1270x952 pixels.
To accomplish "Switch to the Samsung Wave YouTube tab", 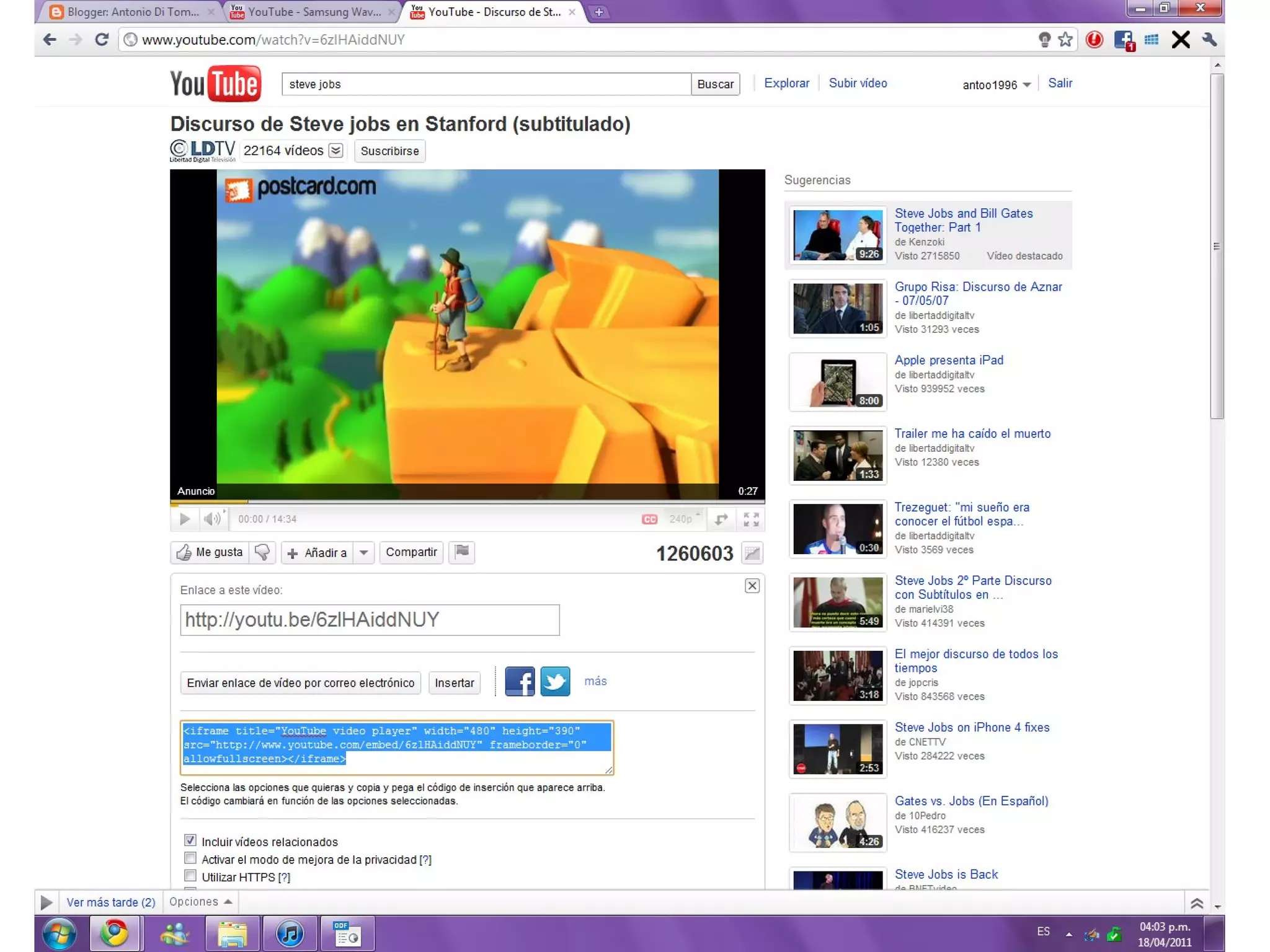I will tap(314, 12).
